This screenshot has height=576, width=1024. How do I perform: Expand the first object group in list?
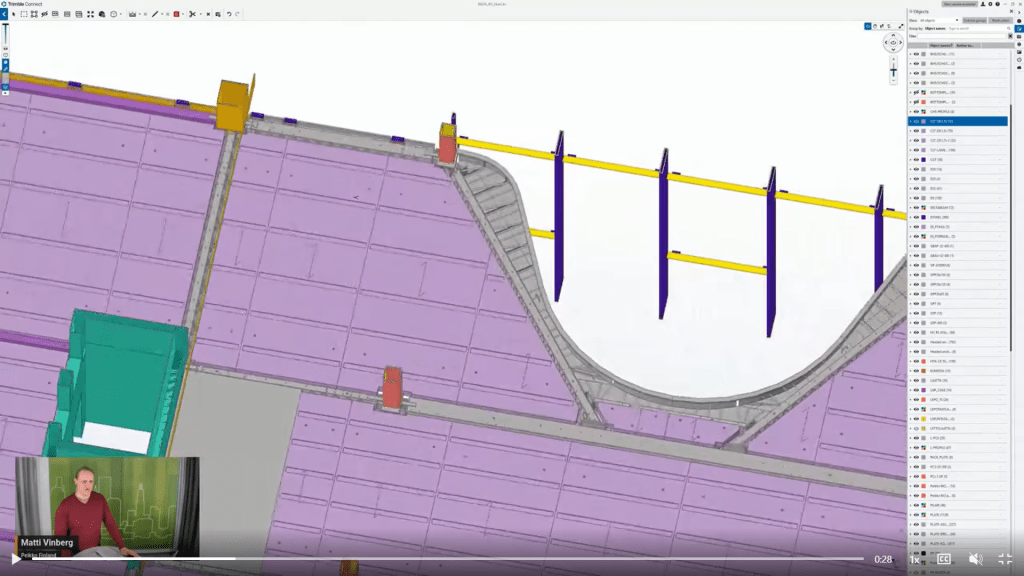[910, 53]
